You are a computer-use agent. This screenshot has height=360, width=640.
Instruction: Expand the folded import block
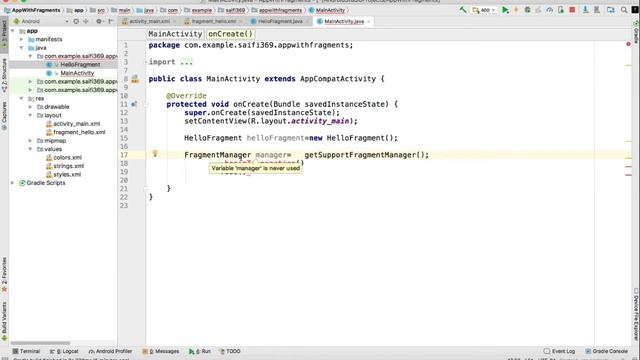click(x=187, y=62)
